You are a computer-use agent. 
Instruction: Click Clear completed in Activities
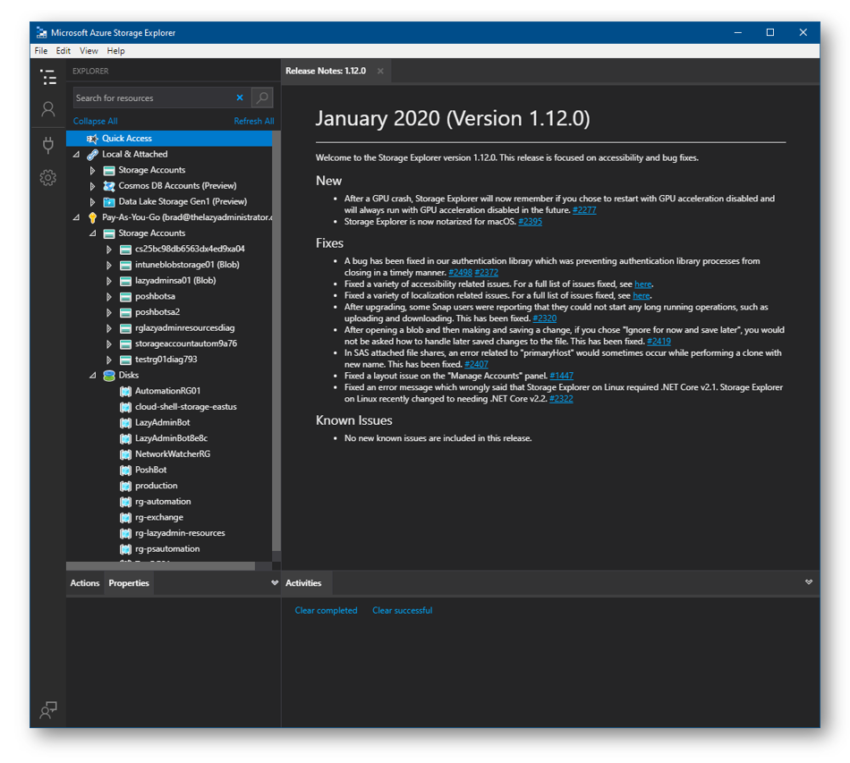(x=326, y=611)
